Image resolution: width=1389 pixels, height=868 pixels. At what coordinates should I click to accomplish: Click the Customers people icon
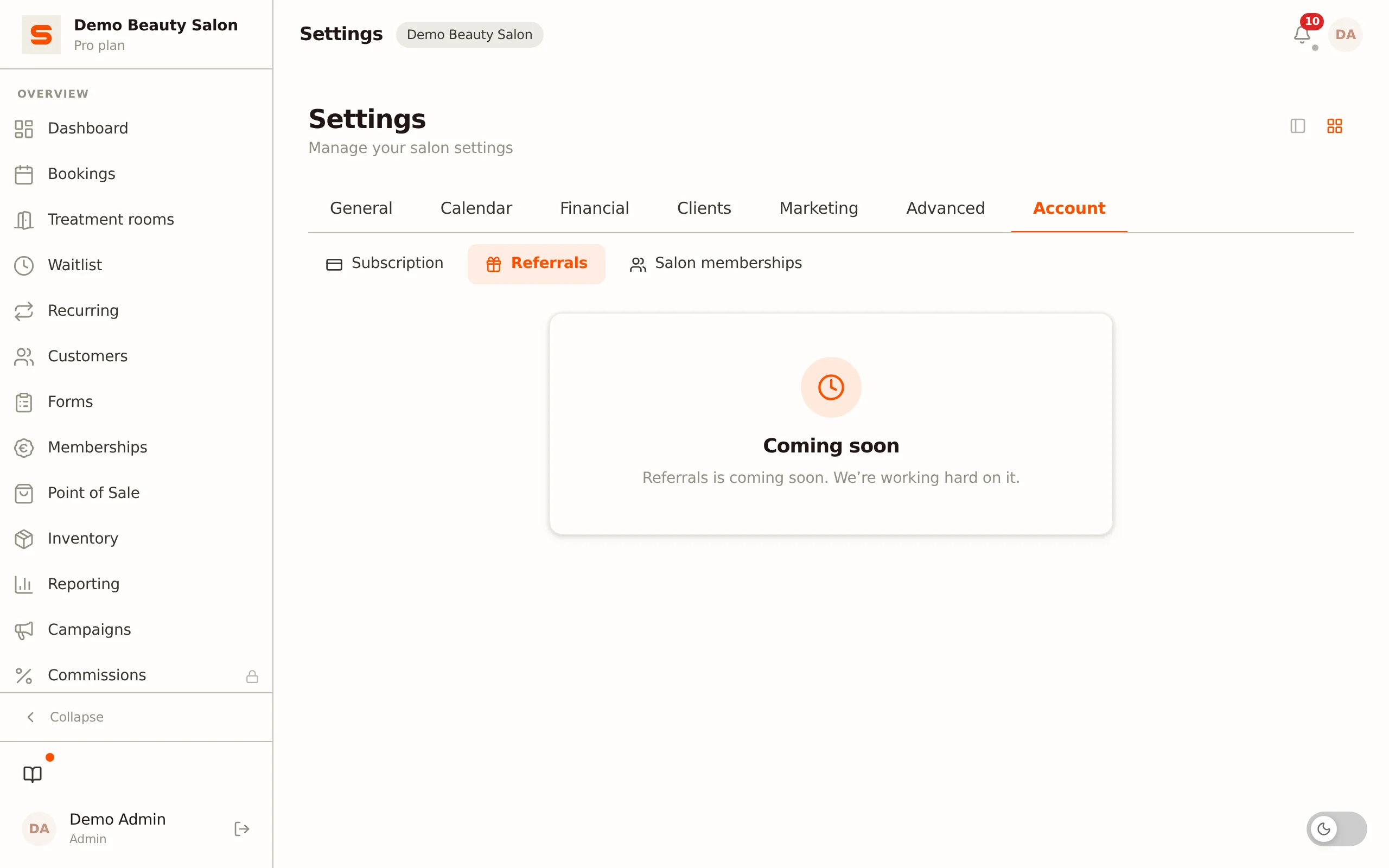tap(23, 356)
